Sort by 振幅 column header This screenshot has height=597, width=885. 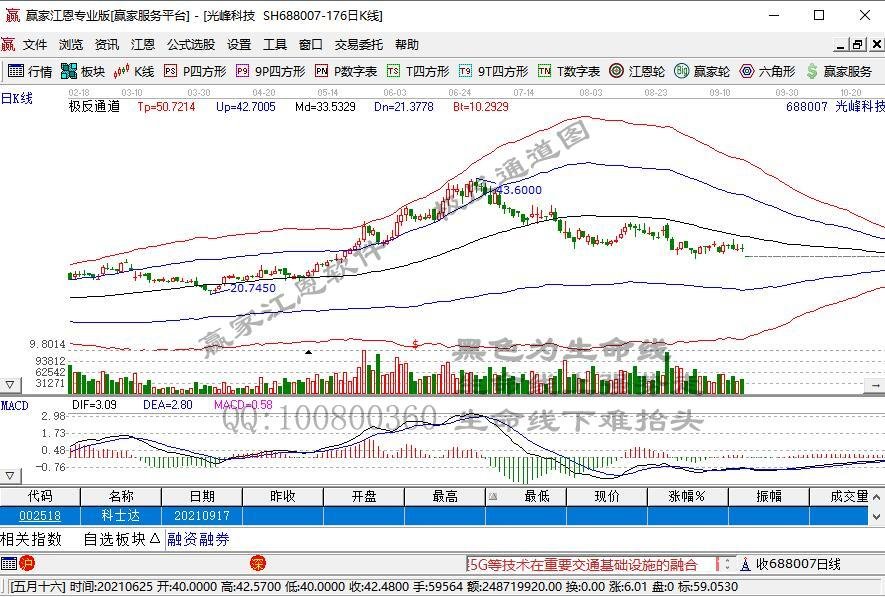coord(769,497)
